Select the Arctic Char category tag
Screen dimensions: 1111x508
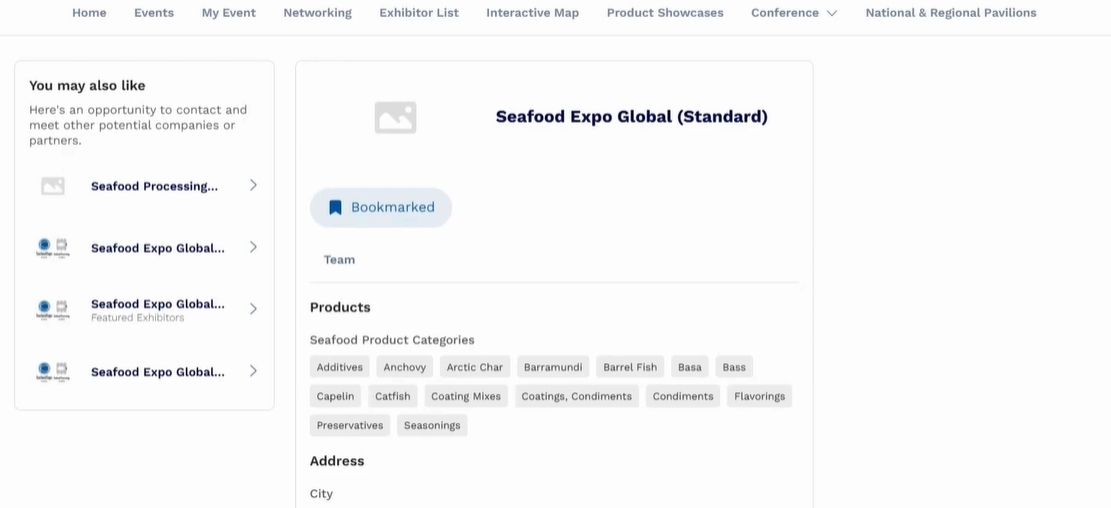pyautogui.click(x=475, y=367)
